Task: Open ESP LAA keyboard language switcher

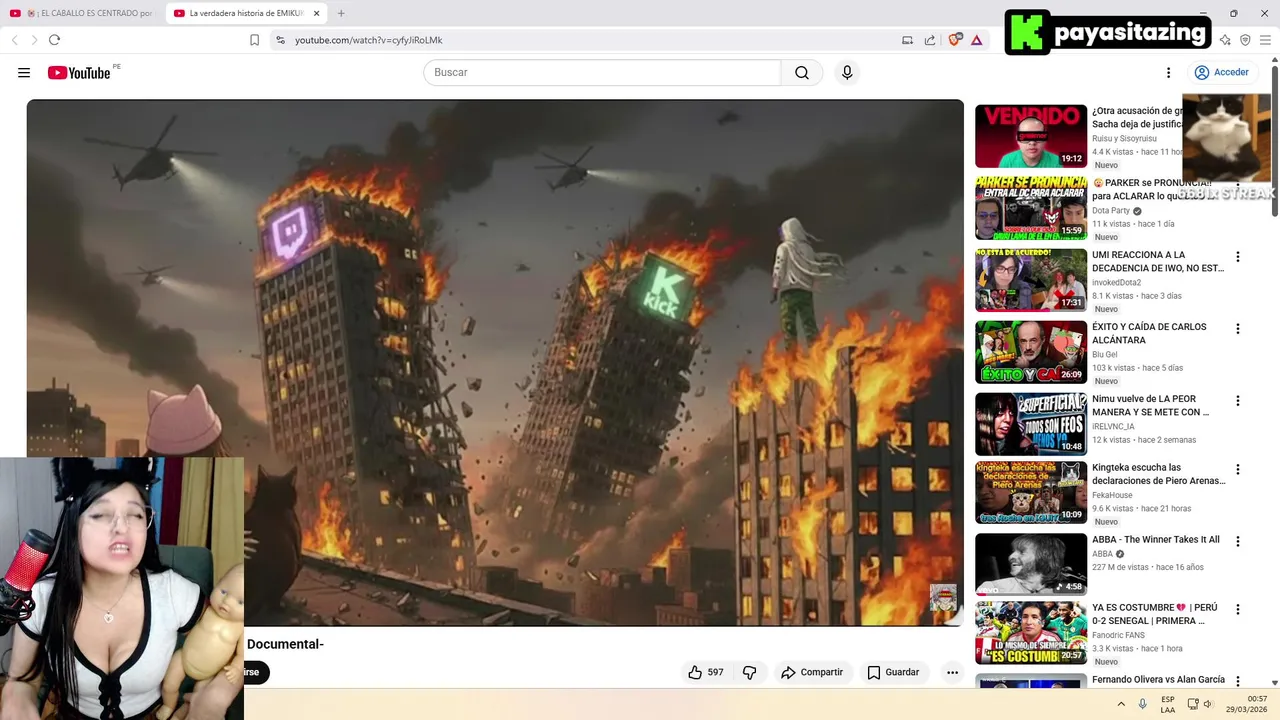Action: 1168,704
